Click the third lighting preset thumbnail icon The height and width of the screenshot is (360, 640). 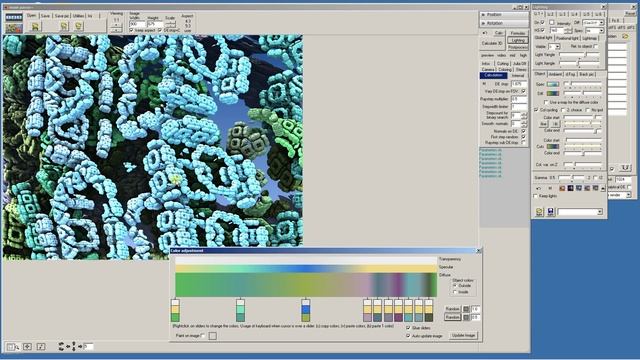click(578, 188)
